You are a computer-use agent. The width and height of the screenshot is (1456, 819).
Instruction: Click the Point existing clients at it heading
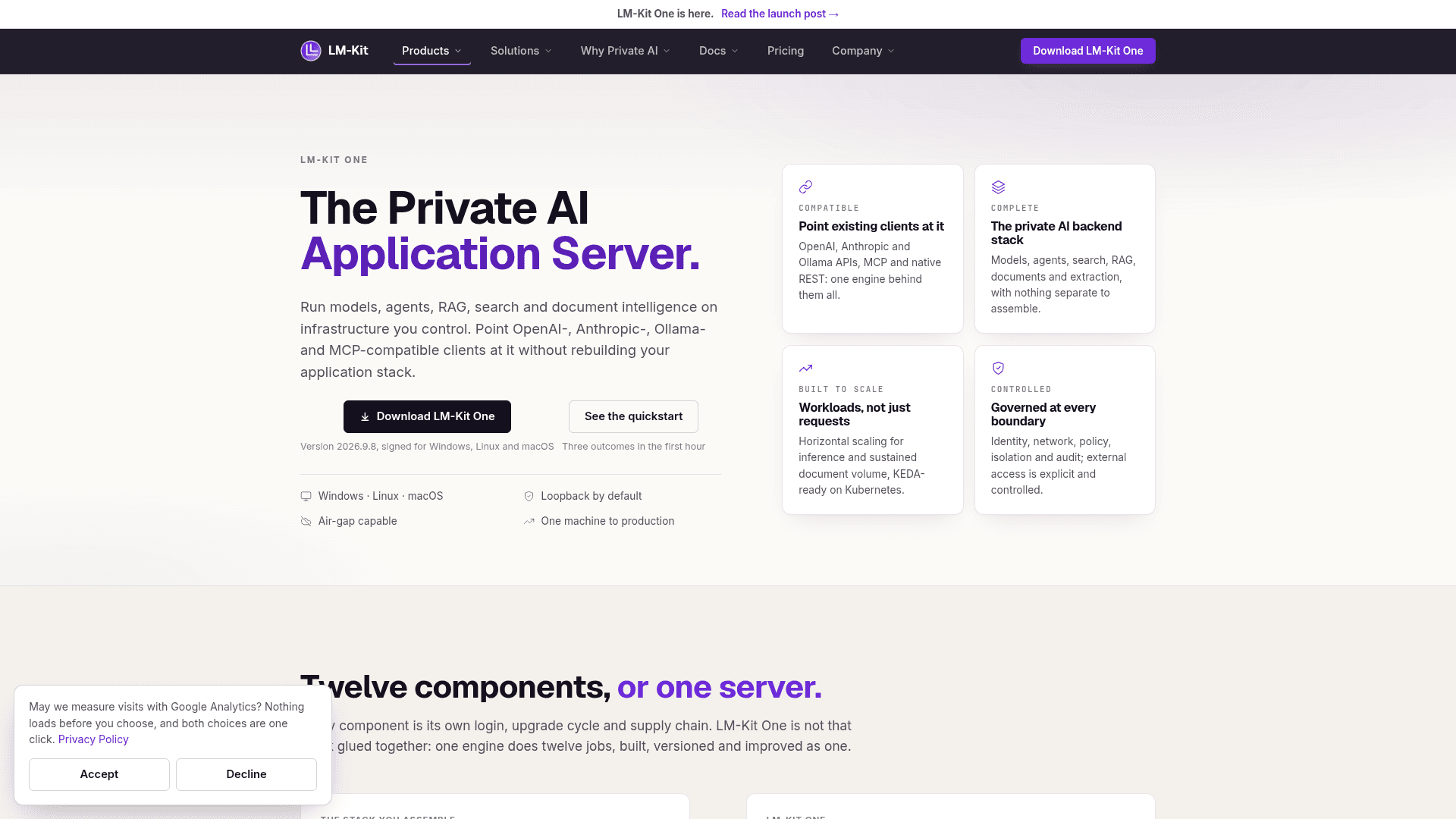click(871, 226)
